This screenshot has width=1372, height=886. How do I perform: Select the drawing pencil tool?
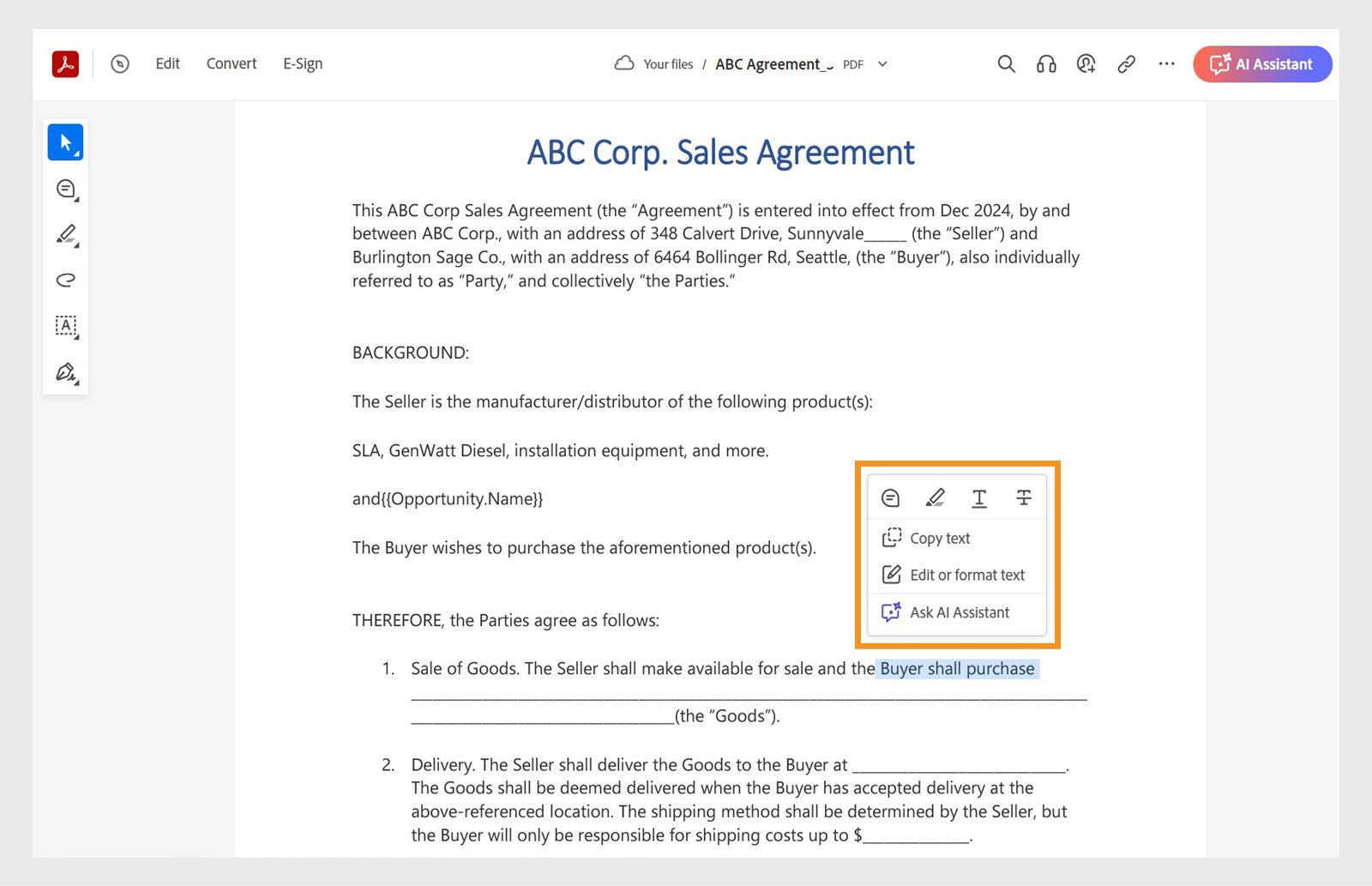pos(65,234)
